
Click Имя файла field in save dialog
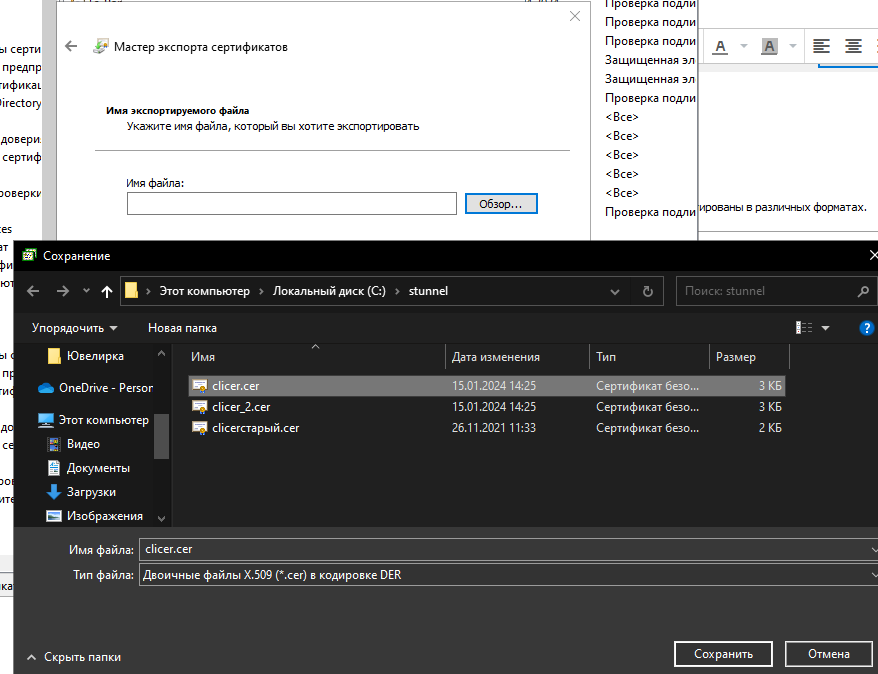coord(508,549)
